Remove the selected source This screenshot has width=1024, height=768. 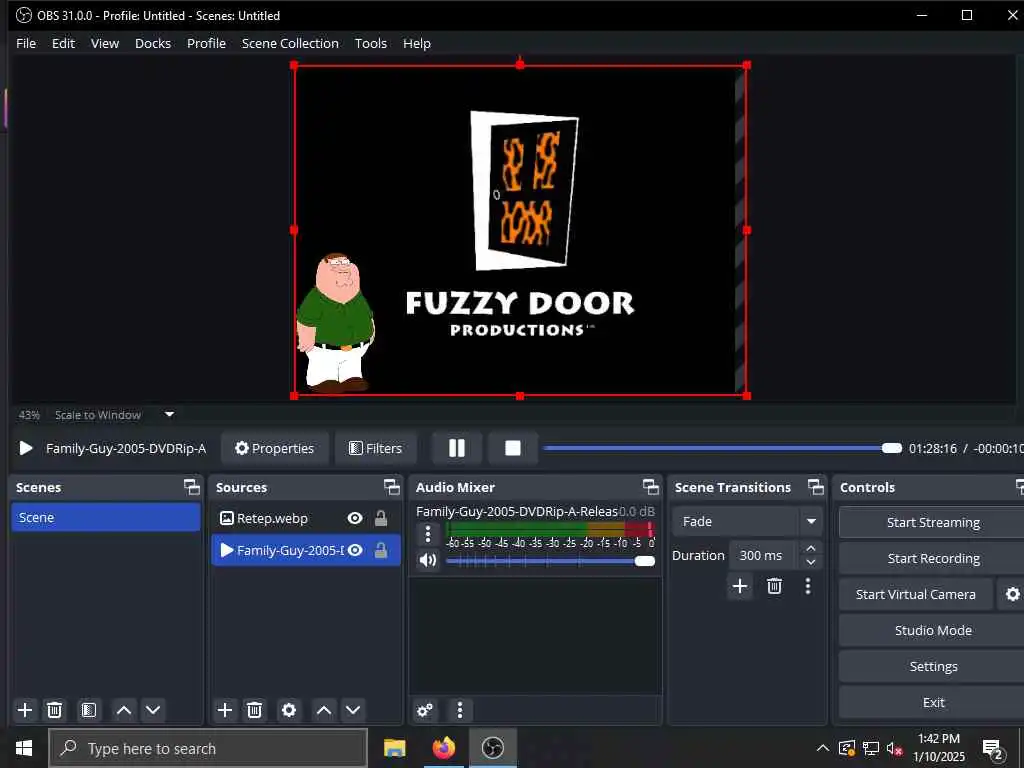(255, 710)
